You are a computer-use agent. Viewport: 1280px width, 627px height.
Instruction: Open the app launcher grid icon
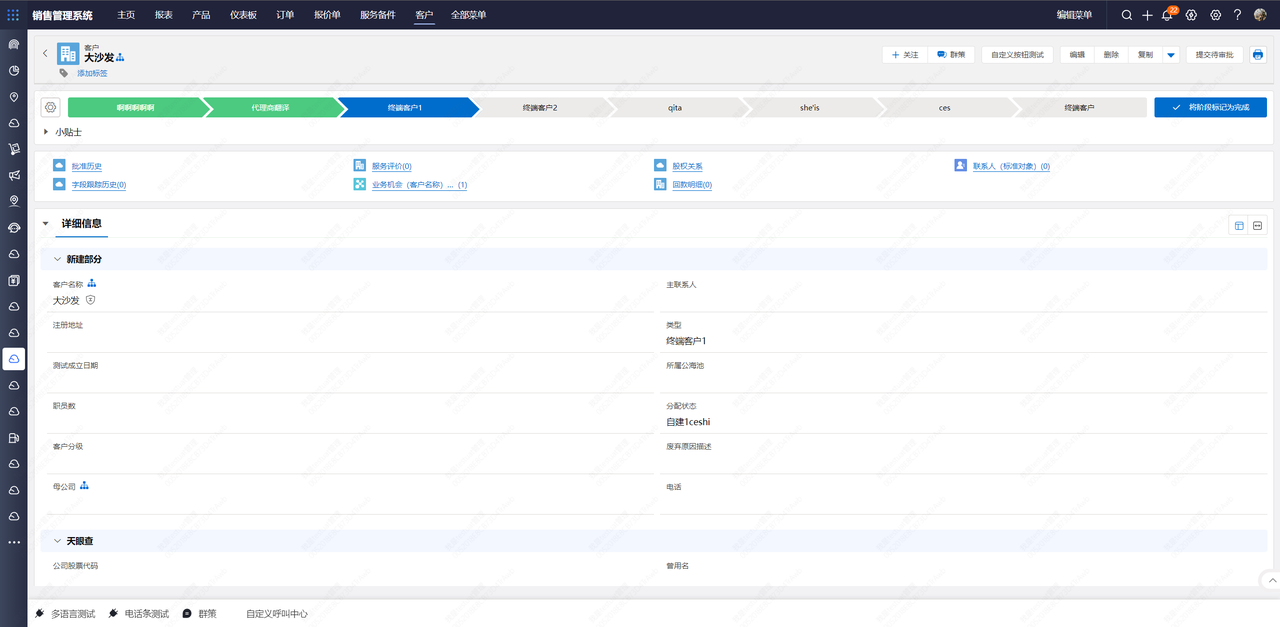click(13, 15)
